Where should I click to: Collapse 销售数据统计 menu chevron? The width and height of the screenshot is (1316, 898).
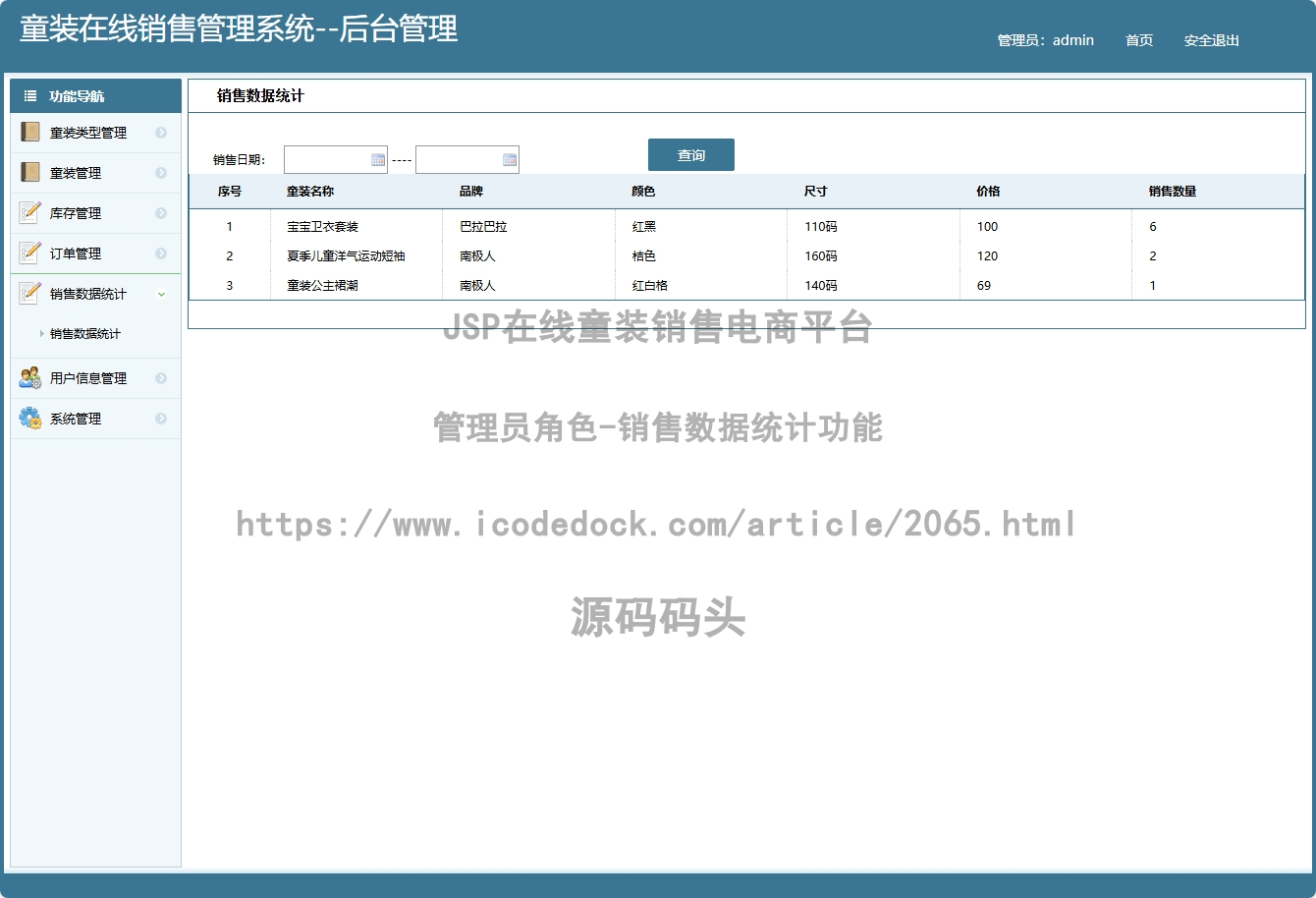[161, 294]
